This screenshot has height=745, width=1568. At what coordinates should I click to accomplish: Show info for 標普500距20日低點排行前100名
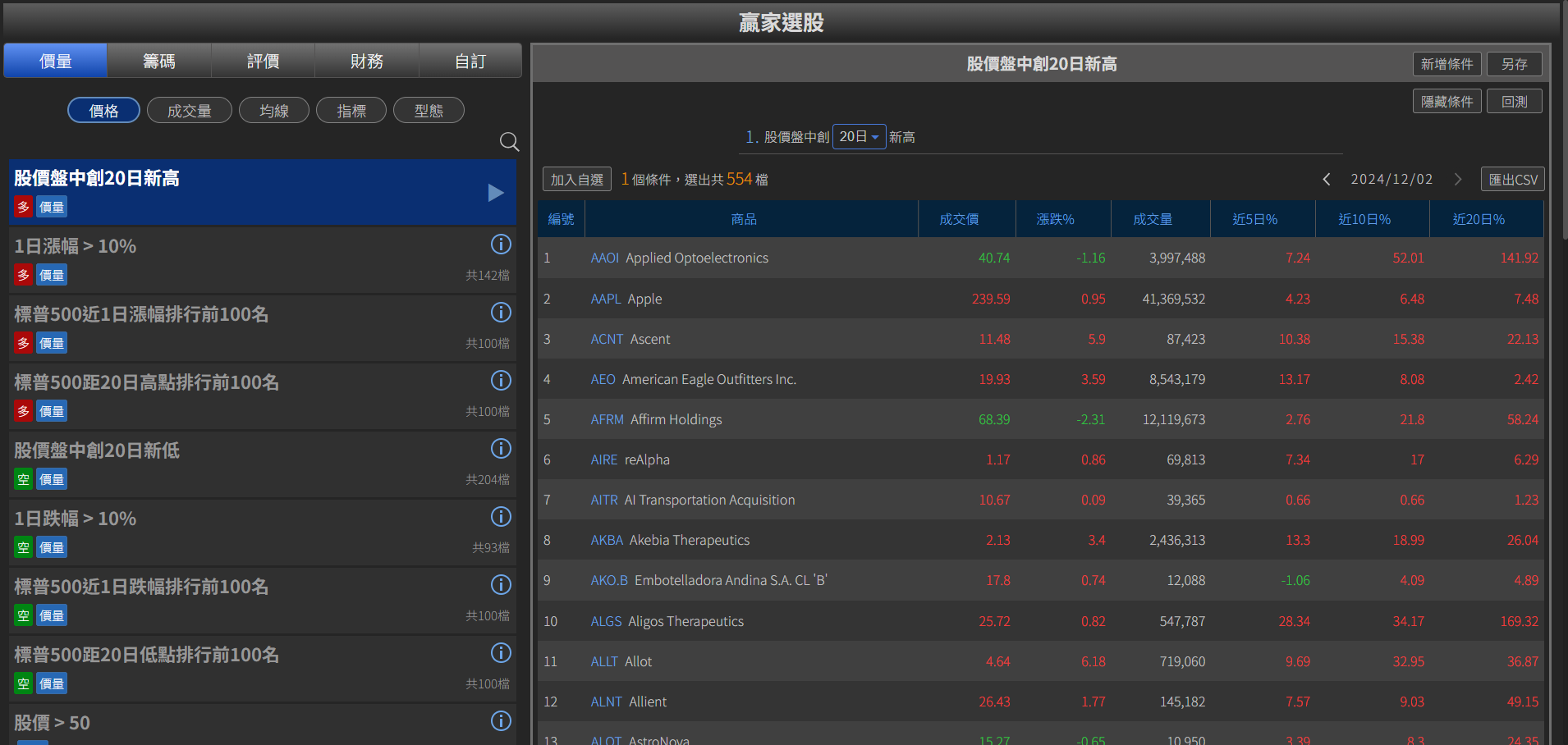[500, 653]
